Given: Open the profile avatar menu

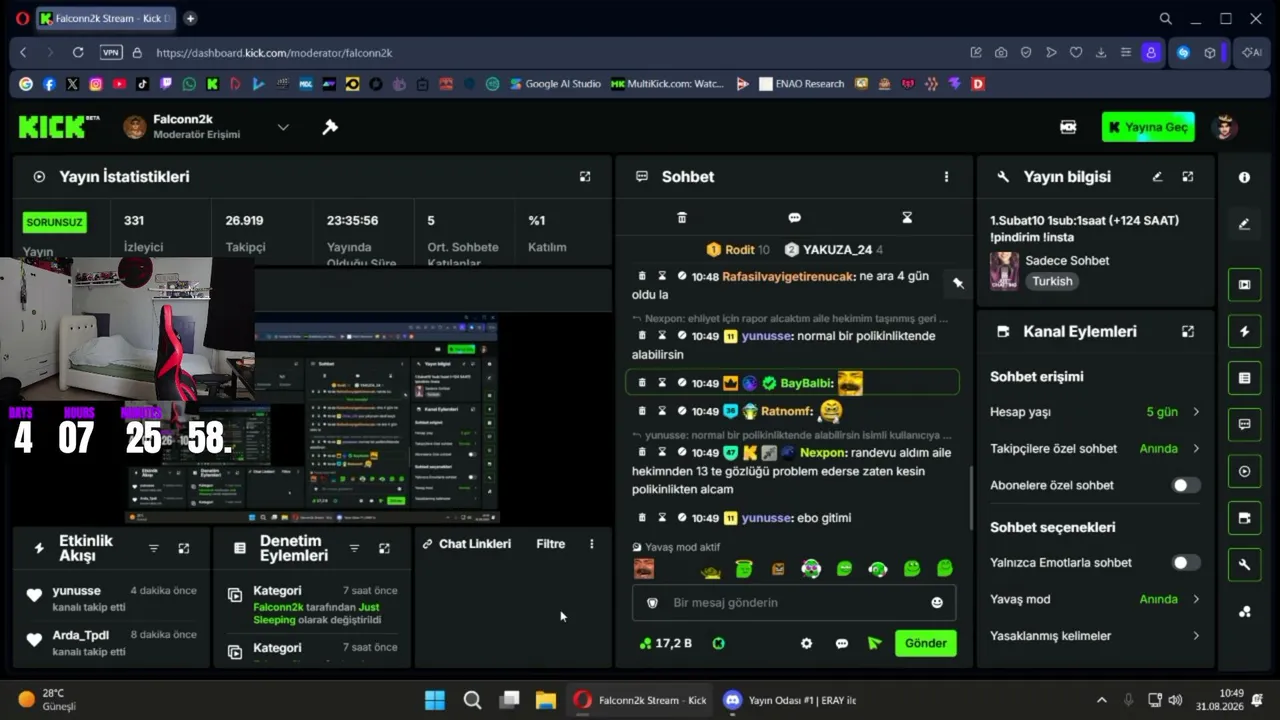Looking at the screenshot, I should point(1224,127).
